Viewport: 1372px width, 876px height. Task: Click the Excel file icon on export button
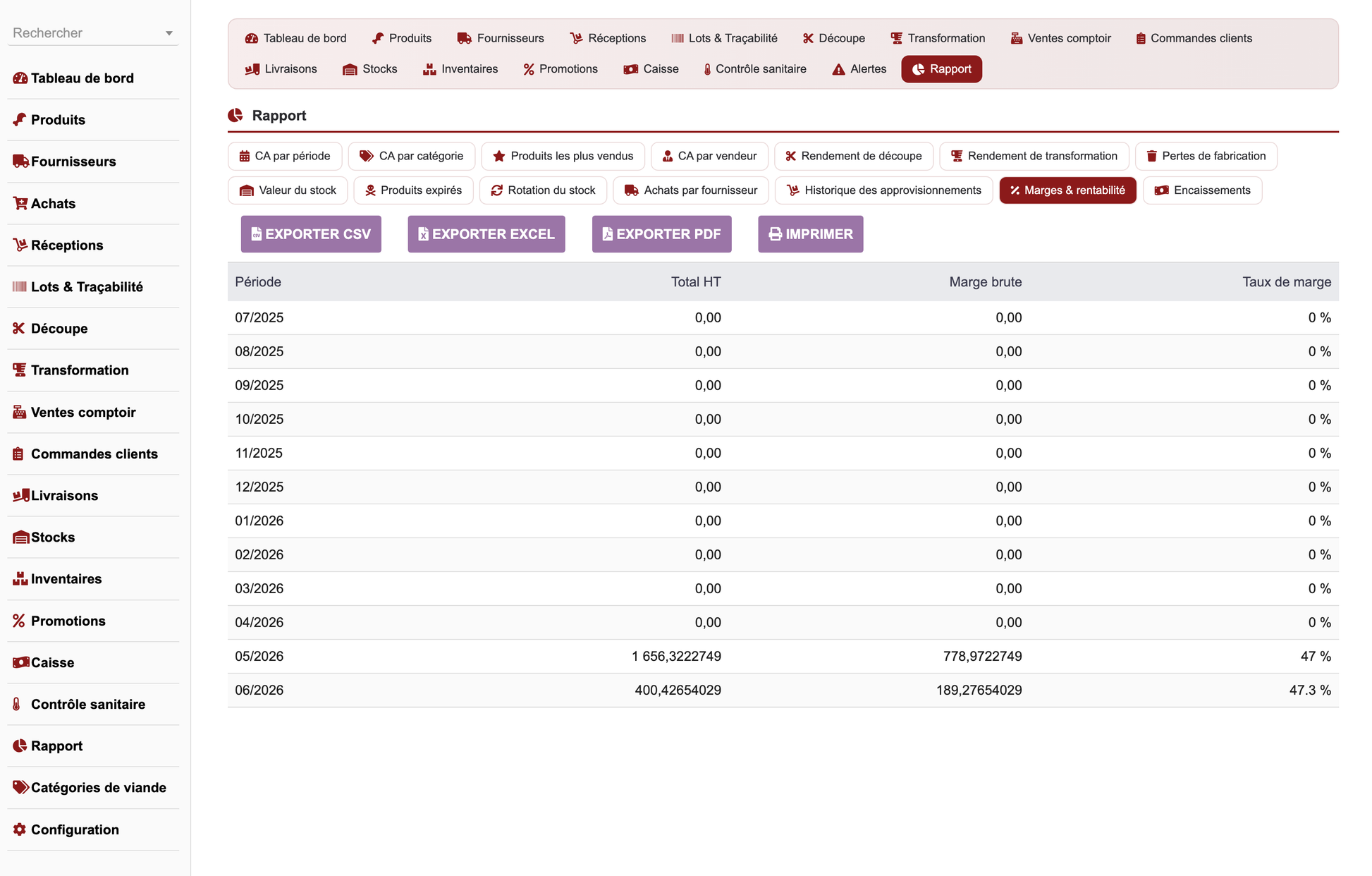click(x=423, y=234)
